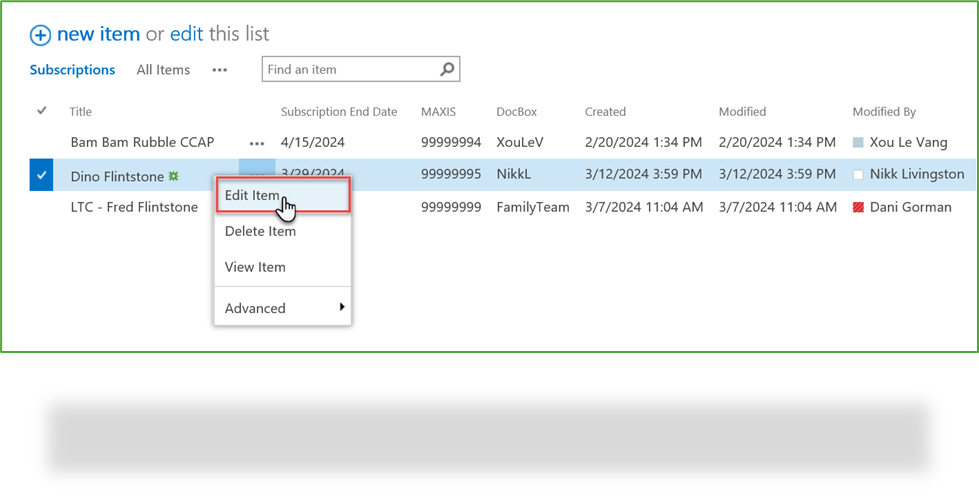
Task: Sort by the Modified column header
Action: pos(742,112)
